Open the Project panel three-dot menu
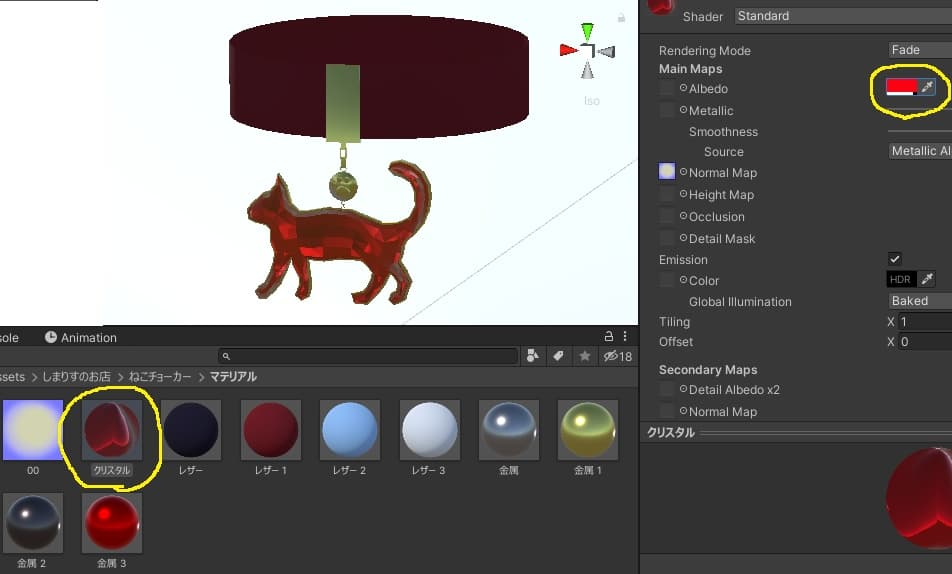Image resolution: width=952 pixels, height=574 pixels. 625,337
